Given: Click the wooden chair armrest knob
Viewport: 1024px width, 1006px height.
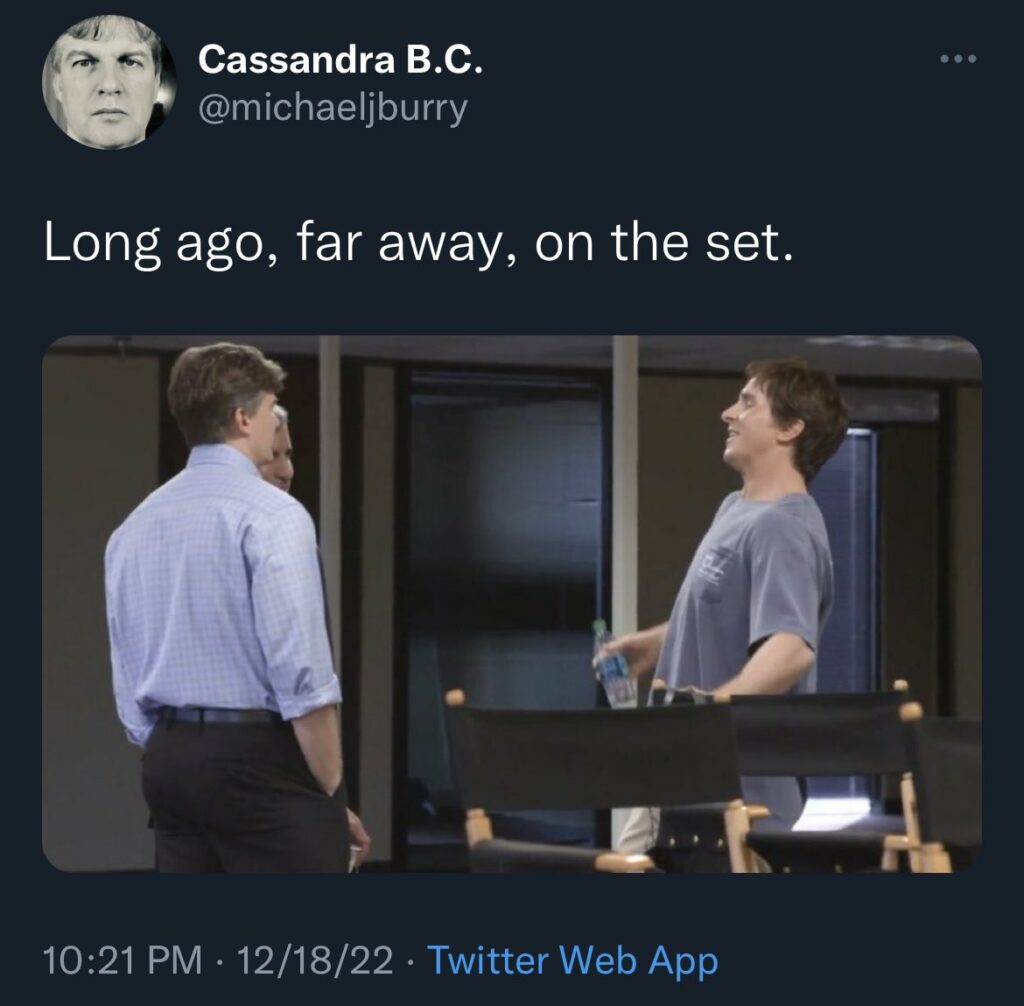Looking at the screenshot, I should point(454,696).
